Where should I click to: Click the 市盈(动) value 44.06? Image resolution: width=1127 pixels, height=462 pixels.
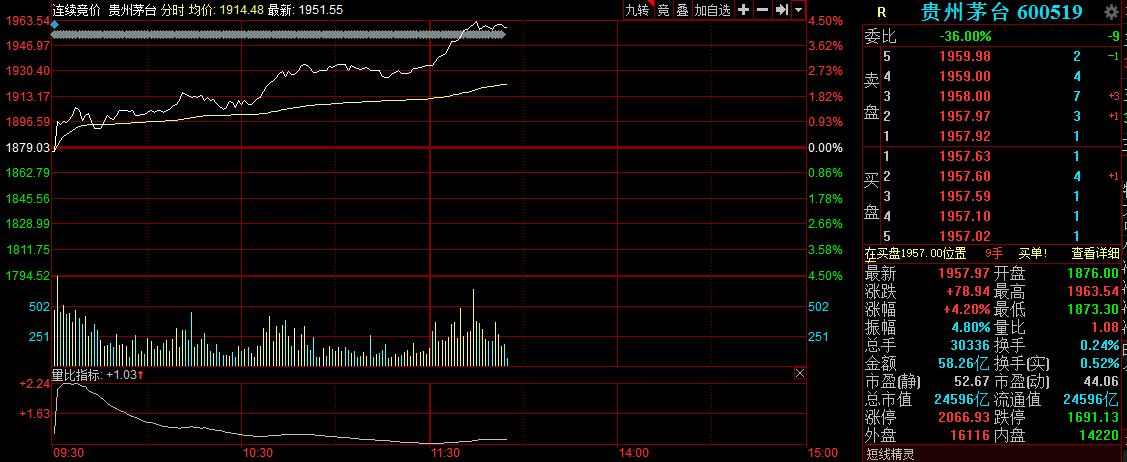point(1100,382)
